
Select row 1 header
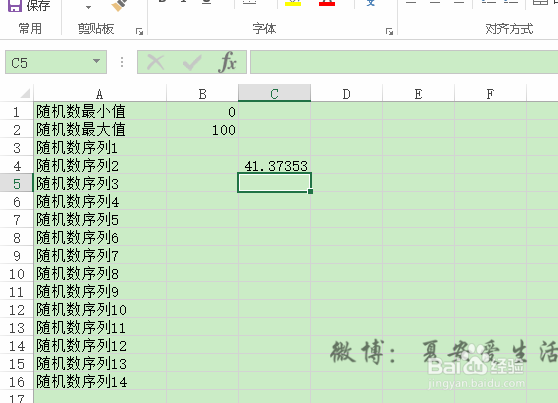(x=16, y=111)
